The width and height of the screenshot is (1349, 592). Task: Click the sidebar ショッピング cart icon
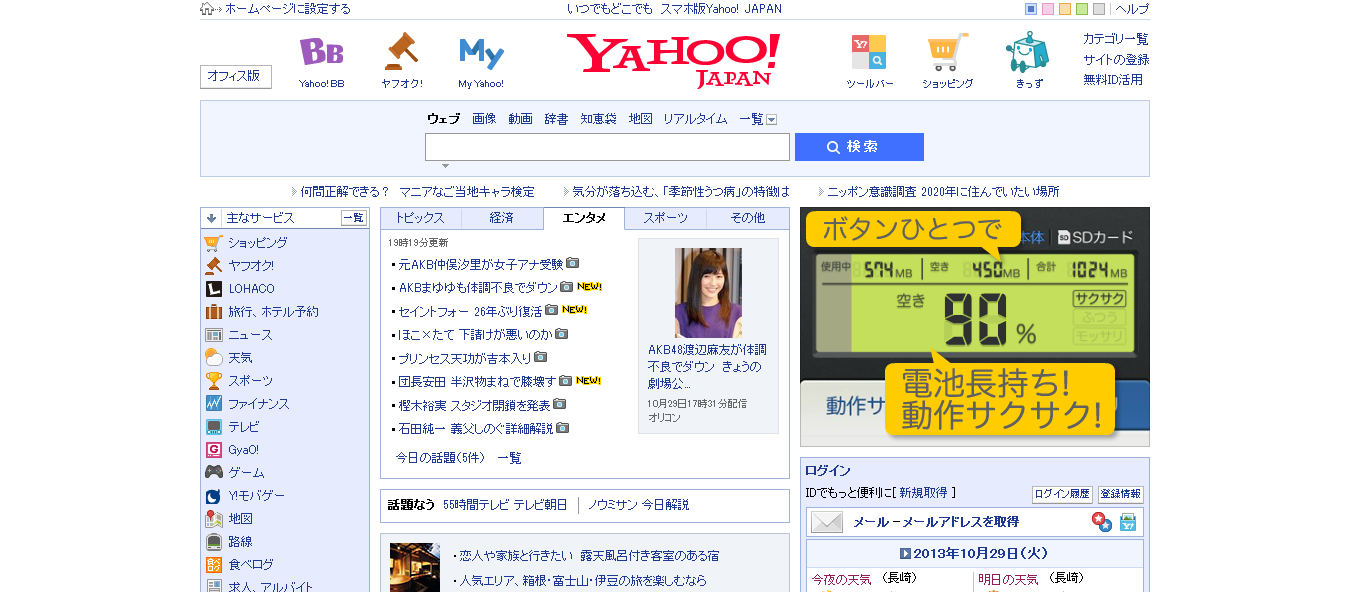213,242
